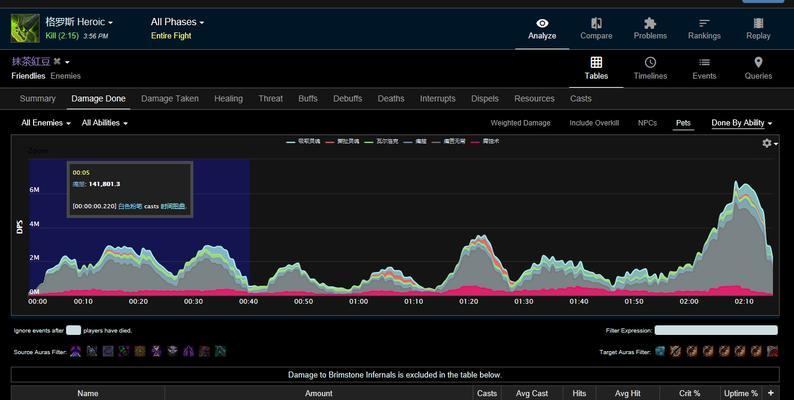The width and height of the screenshot is (794, 400).
Task: Open the Buffs tab
Action: 308,99
